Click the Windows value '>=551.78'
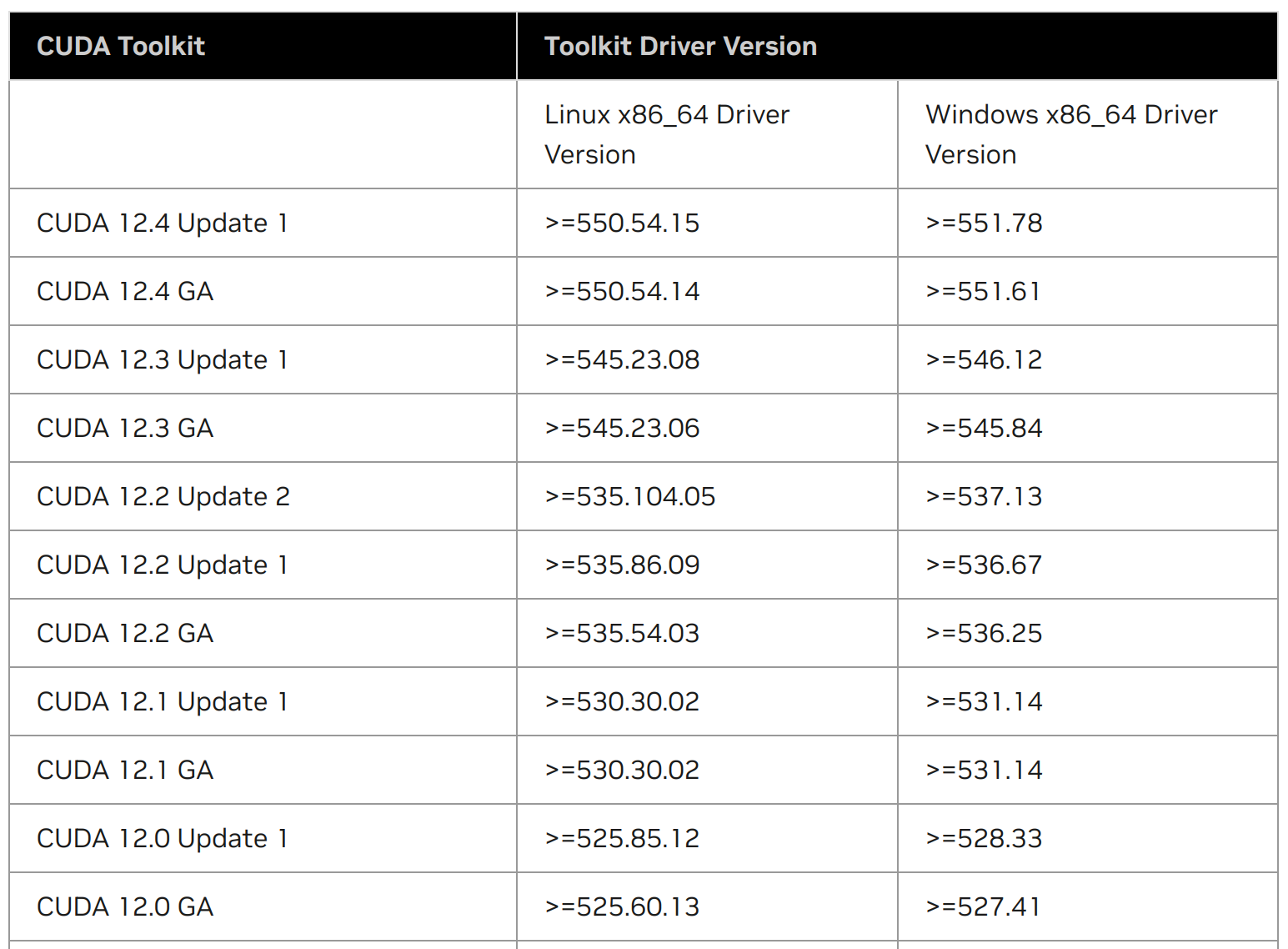 pos(984,223)
